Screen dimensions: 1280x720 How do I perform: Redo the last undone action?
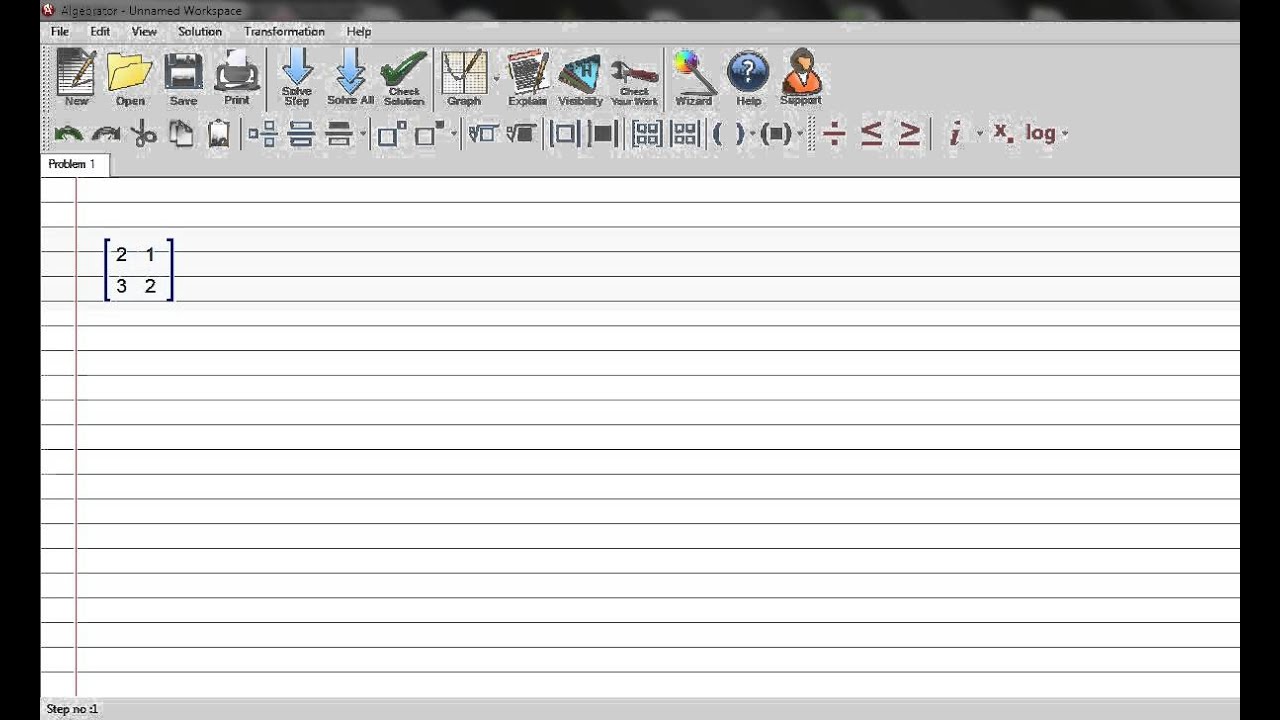(106, 133)
